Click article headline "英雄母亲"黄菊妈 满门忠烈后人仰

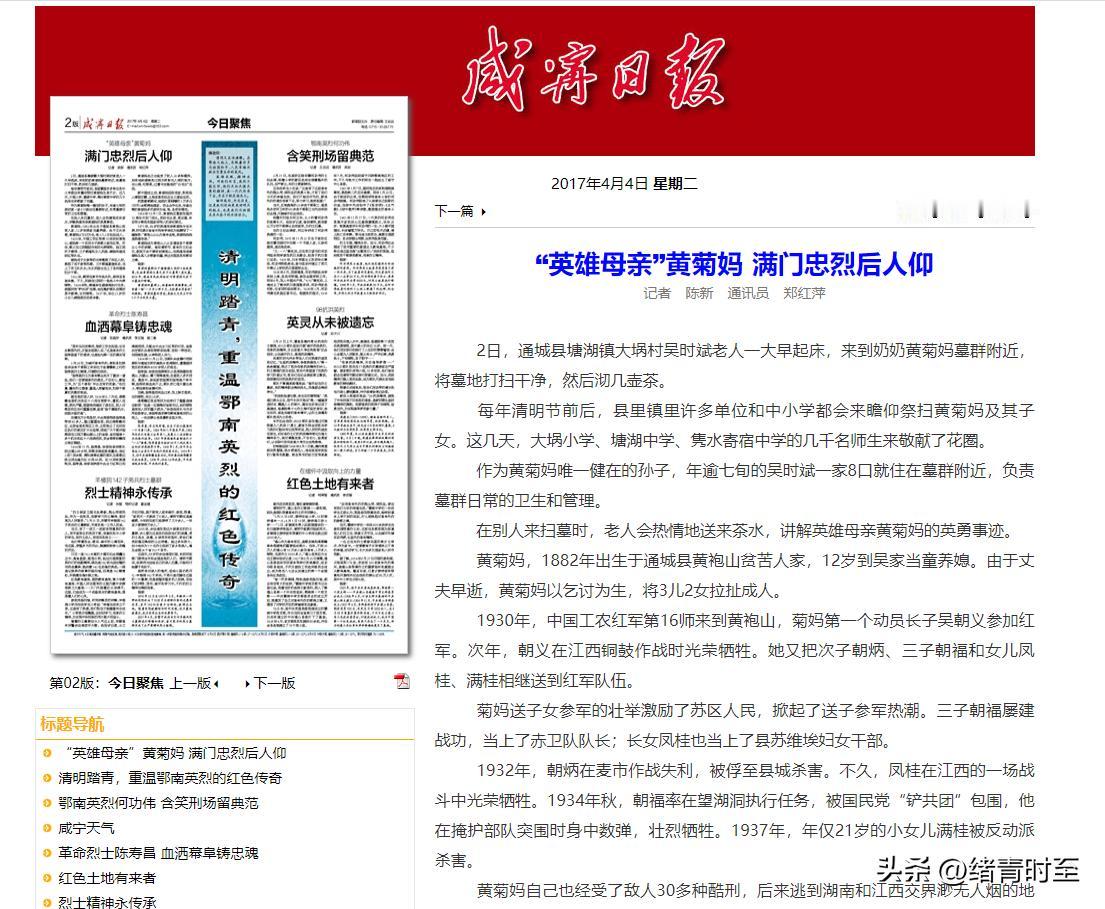click(734, 264)
